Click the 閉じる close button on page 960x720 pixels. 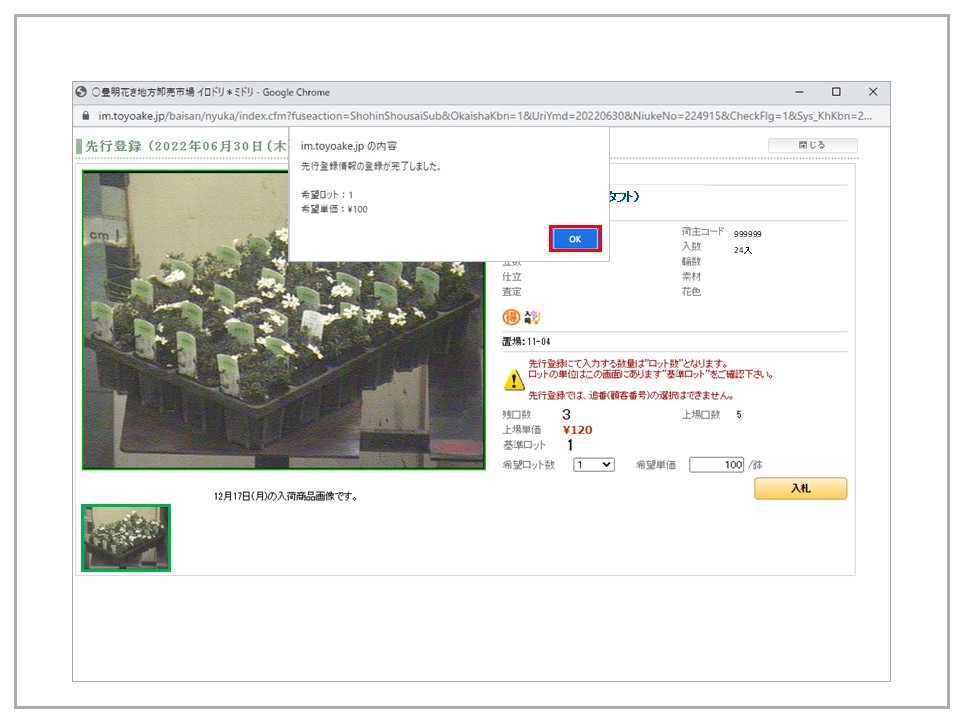click(x=812, y=145)
